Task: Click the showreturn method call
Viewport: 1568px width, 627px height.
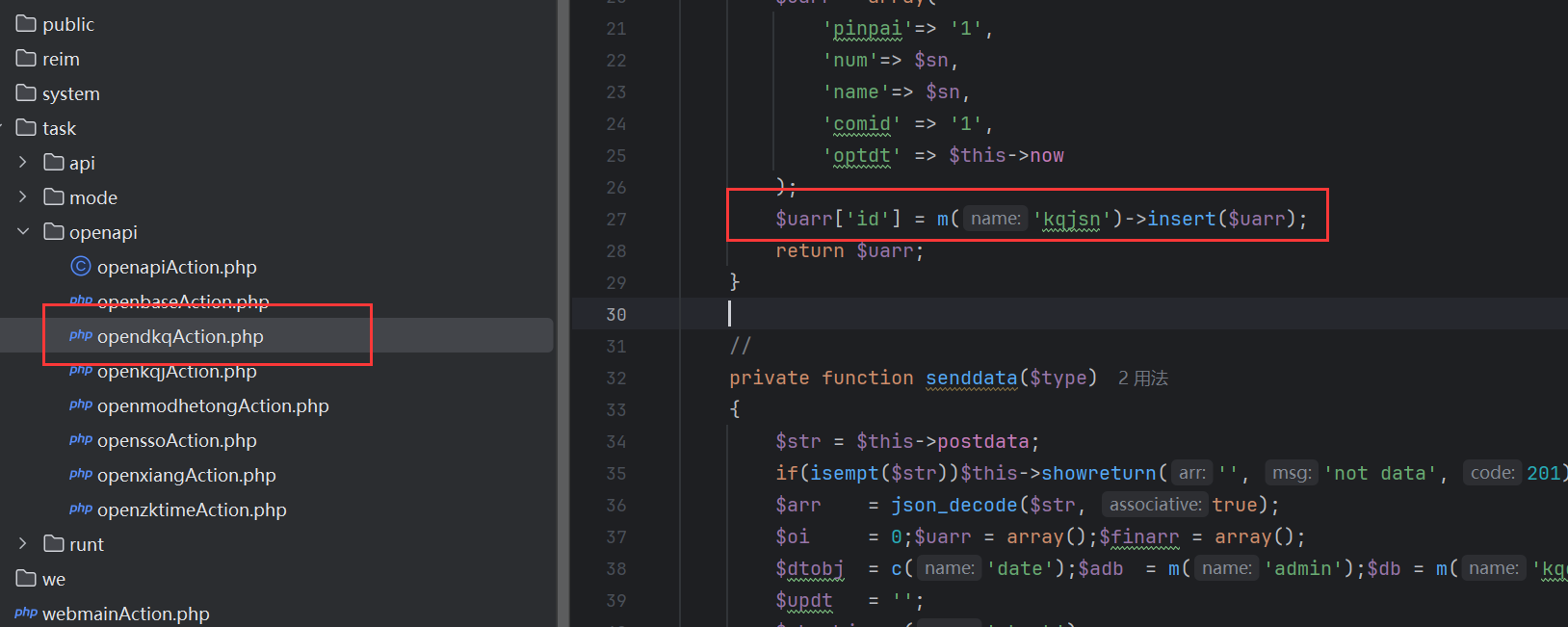Action: coord(1099,473)
